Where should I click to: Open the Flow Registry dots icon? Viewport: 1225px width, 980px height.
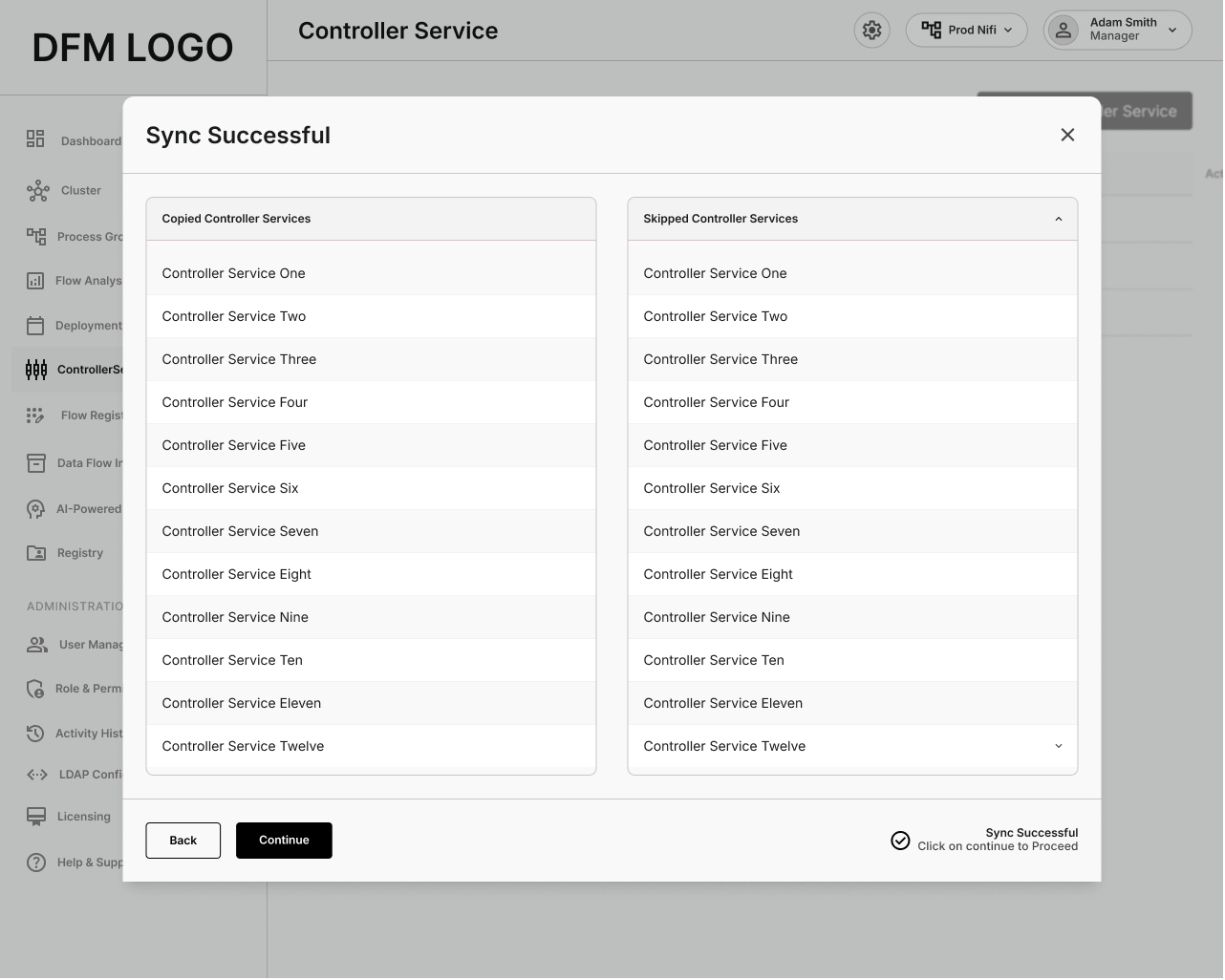(35, 415)
